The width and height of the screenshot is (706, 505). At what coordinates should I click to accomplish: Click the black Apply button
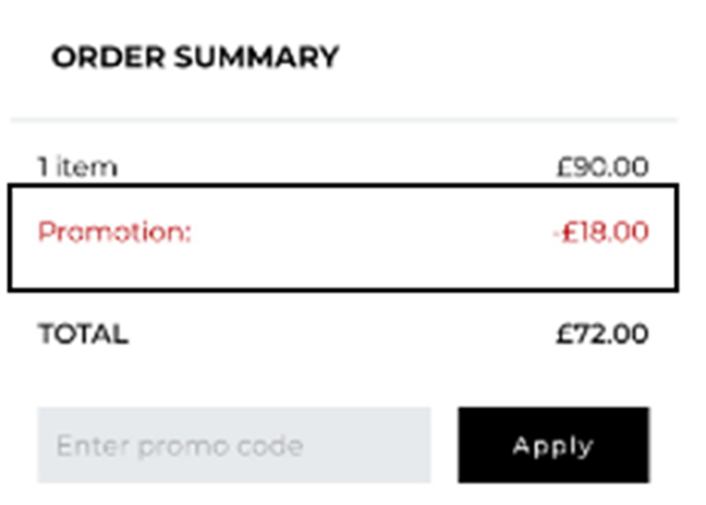click(x=553, y=445)
